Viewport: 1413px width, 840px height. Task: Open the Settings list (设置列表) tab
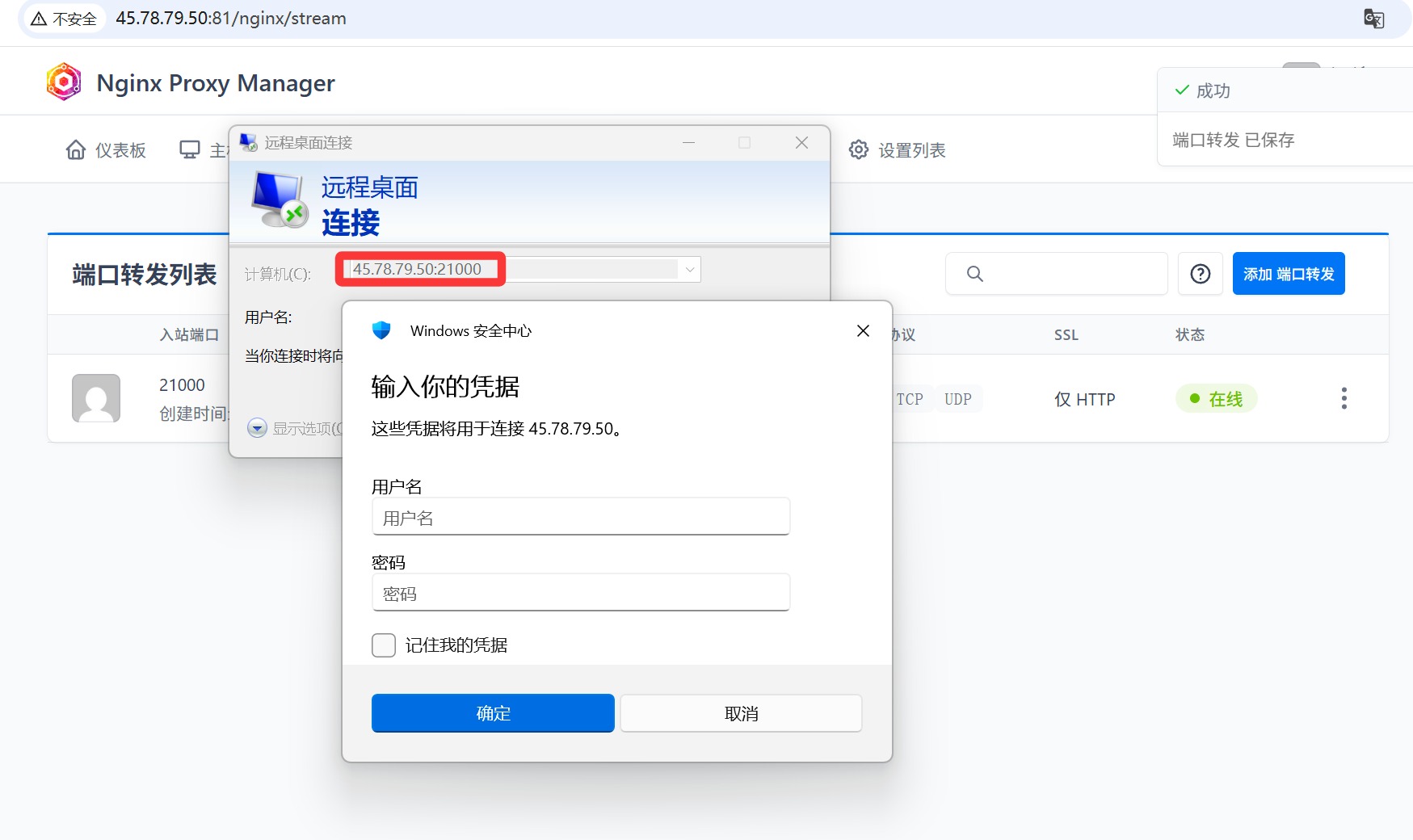(897, 150)
